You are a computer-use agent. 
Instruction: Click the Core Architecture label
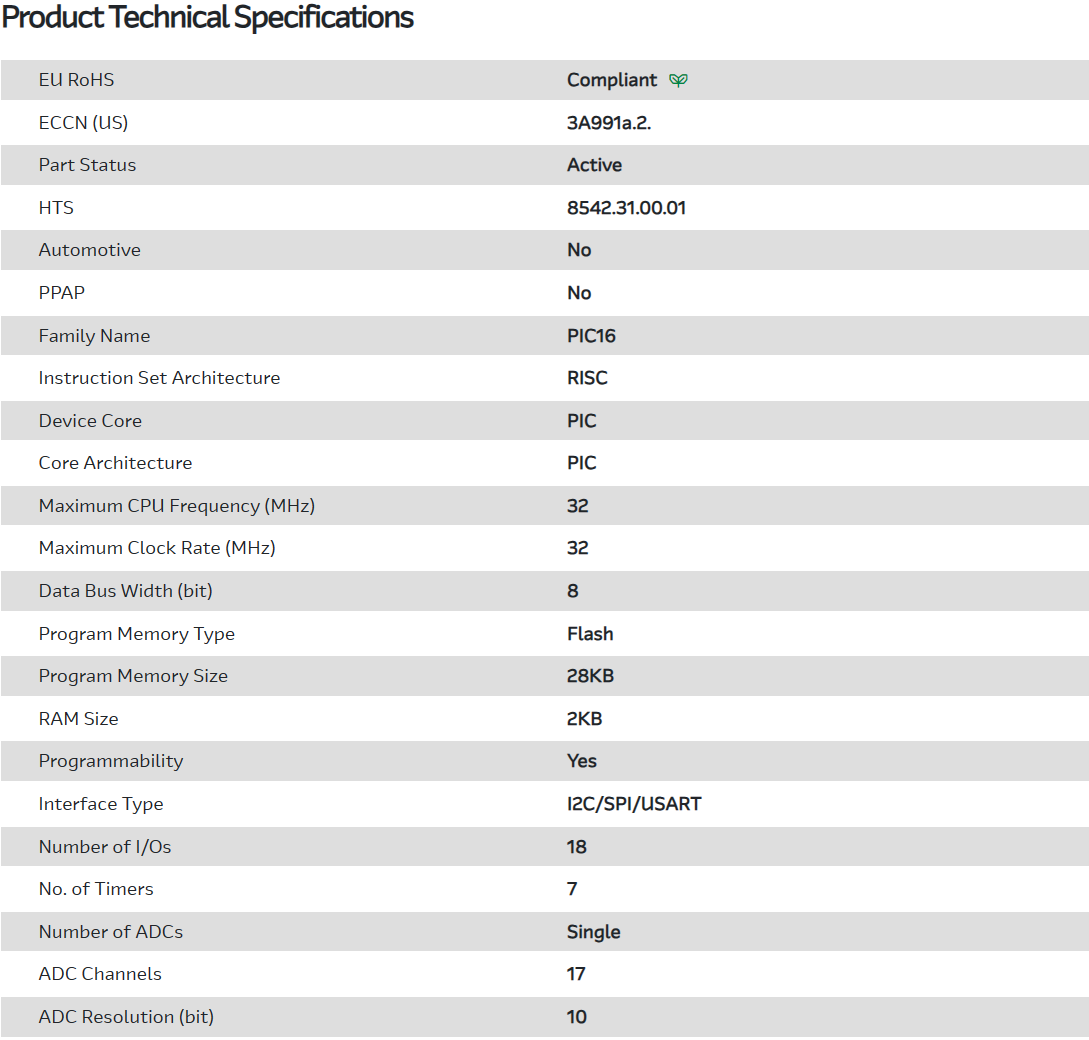(x=115, y=463)
